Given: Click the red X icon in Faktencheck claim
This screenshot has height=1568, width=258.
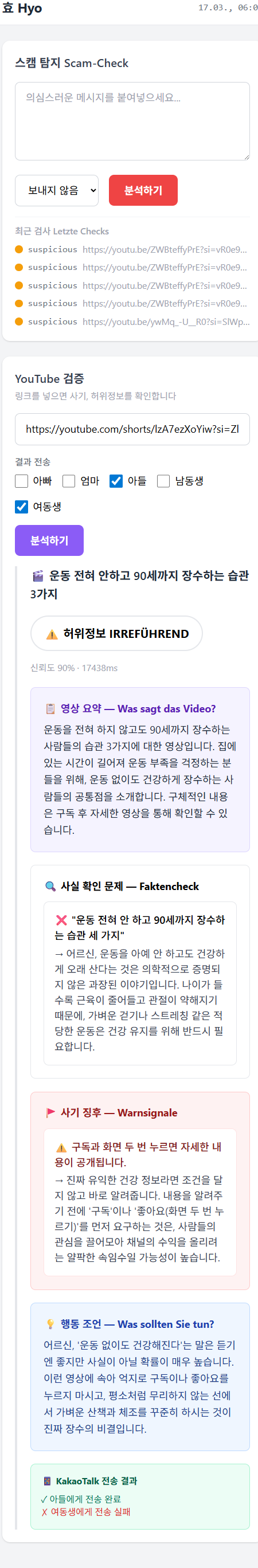Looking at the screenshot, I should pos(61,920).
